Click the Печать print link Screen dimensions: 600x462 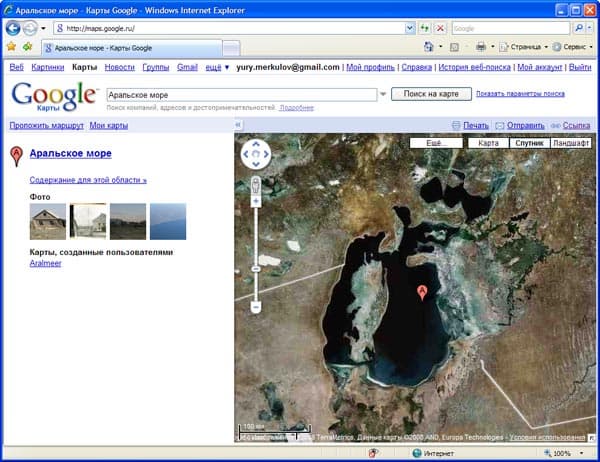pyautogui.click(x=476, y=126)
